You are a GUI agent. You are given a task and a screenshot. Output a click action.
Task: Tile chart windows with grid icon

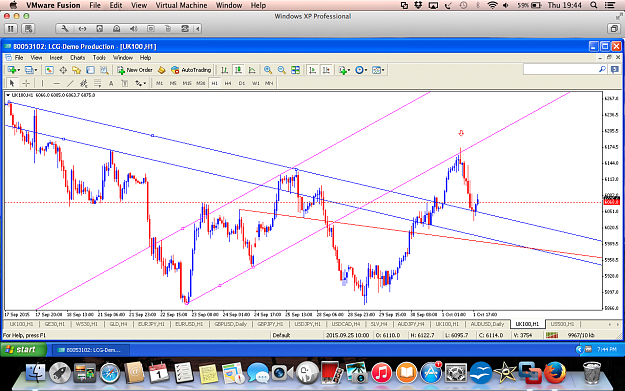(295, 70)
